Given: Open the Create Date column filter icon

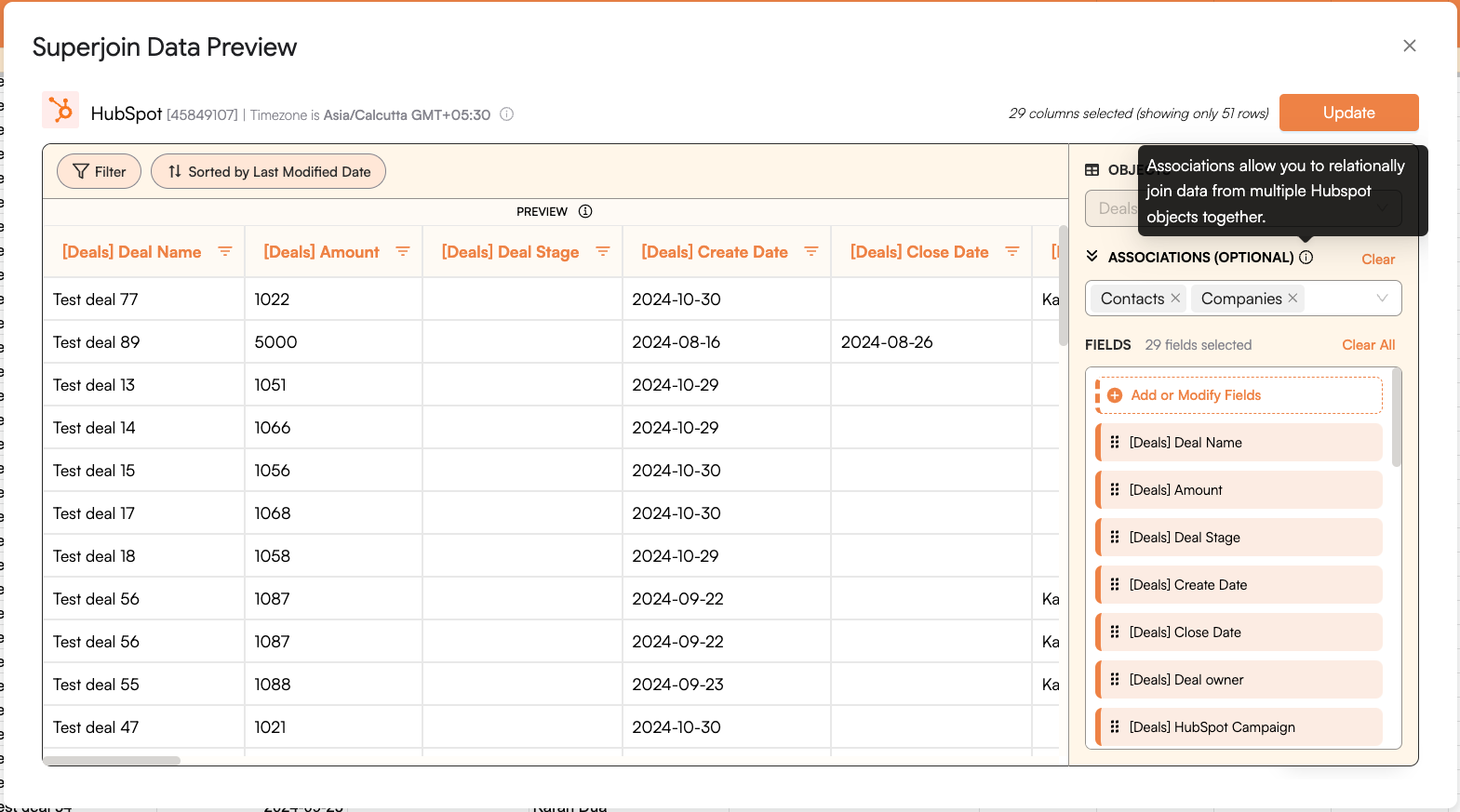Looking at the screenshot, I should coord(811,251).
